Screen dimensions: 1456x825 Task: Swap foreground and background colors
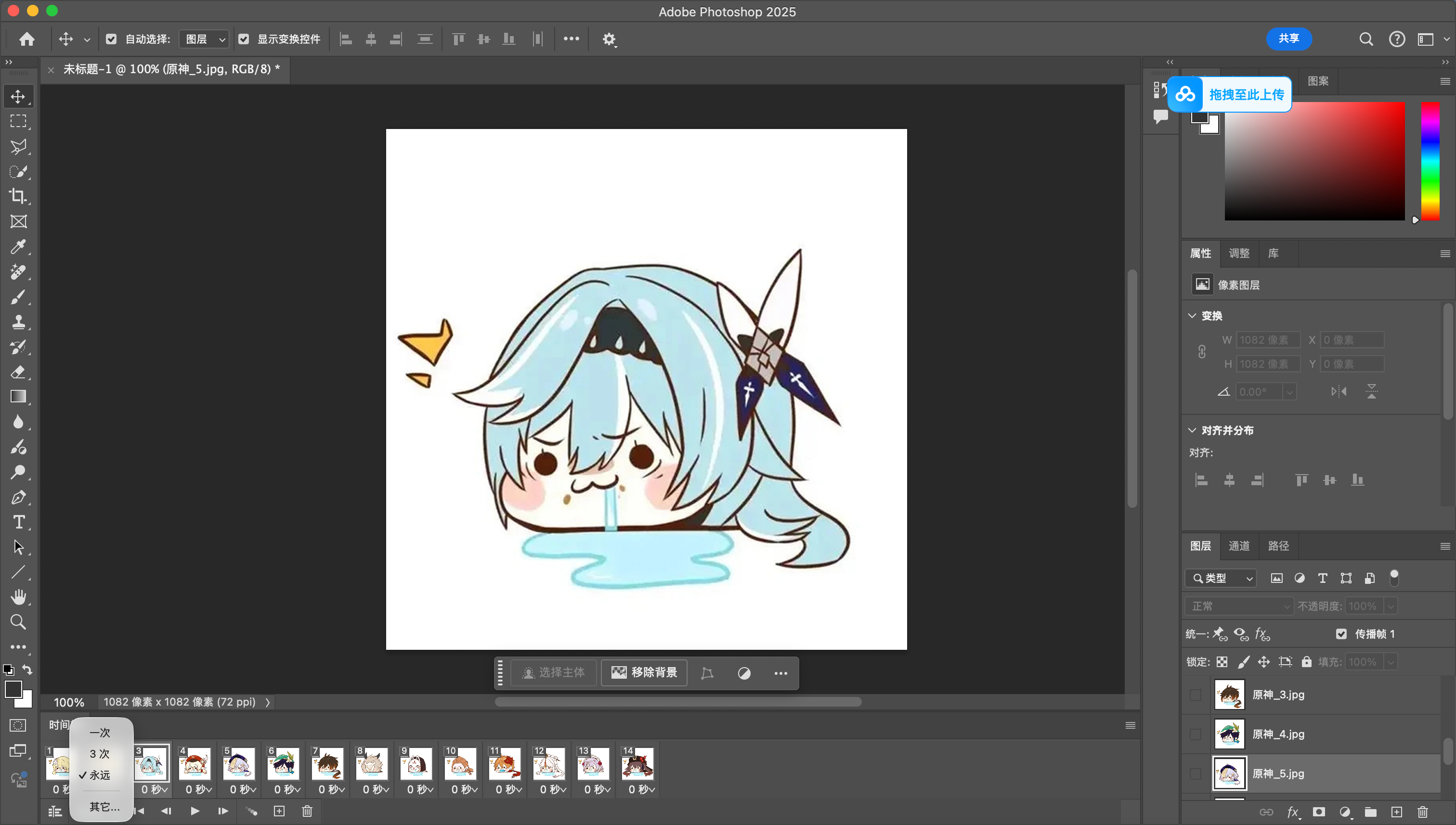coord(27,670)
